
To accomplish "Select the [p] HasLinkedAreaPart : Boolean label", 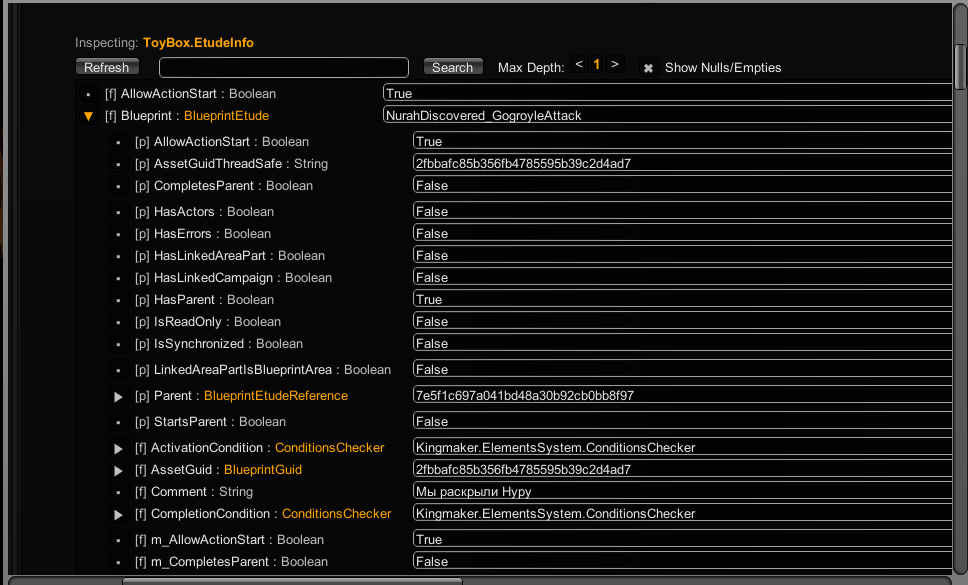I will pyautogui.click(x=230, y=255).
